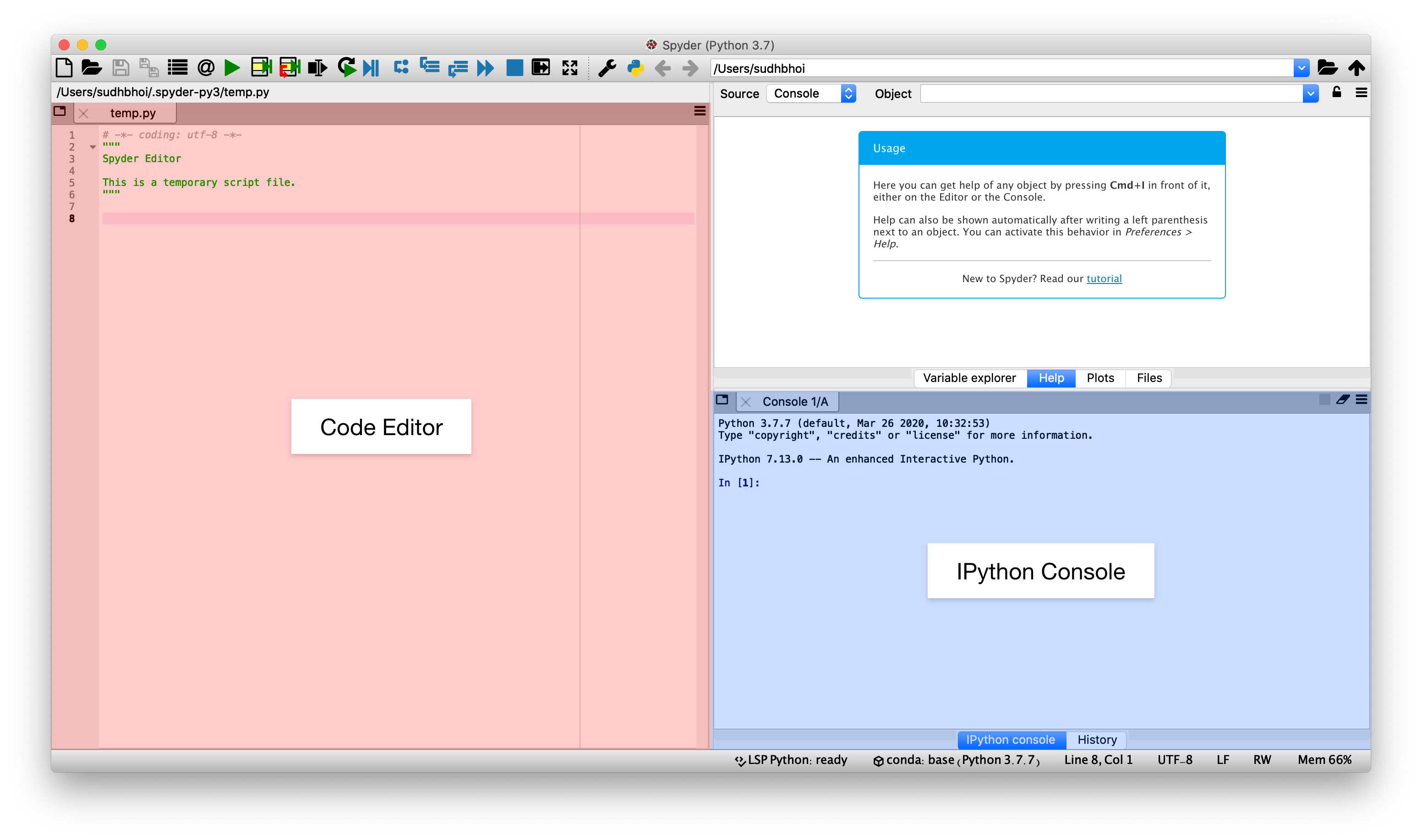Screen dimensions: 1422x840
Task: Save the current file
Action: pos(120,67)
